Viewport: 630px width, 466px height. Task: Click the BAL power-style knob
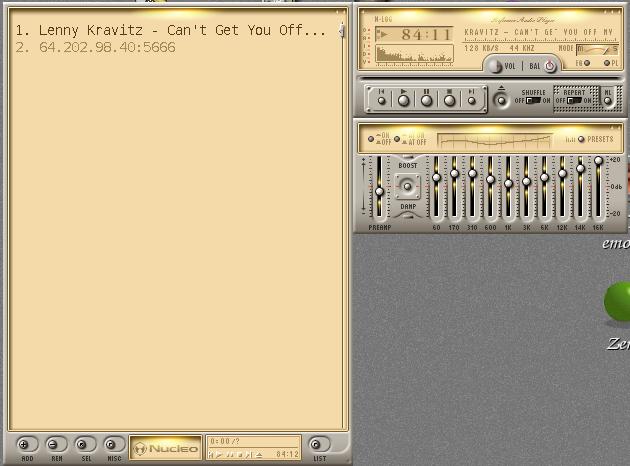click(x=550, y=66)
